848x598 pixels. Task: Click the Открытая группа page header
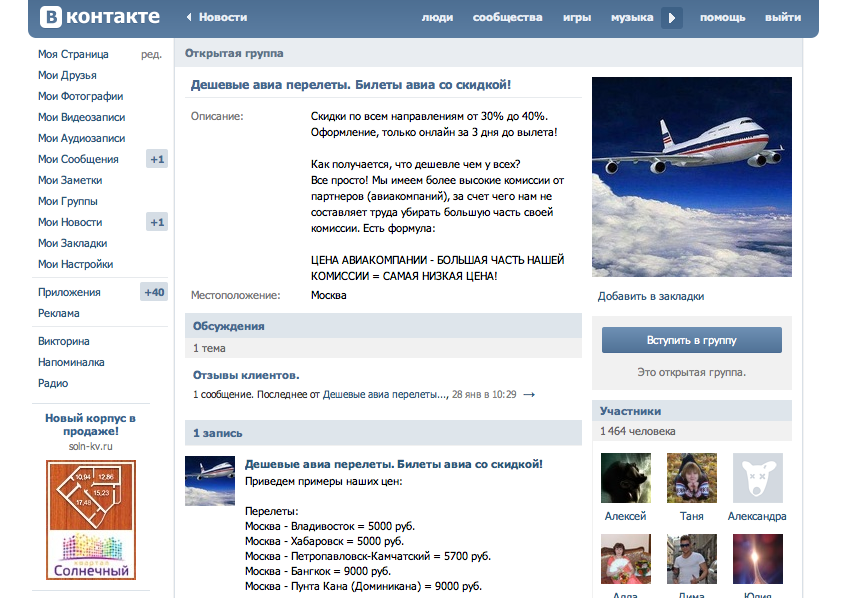click(x=234, y=53)
